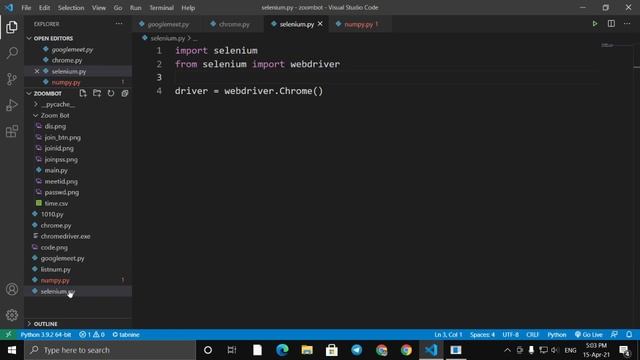Switch to the googlemeet.py tab
640x360 pixels.
pos(167,24)
